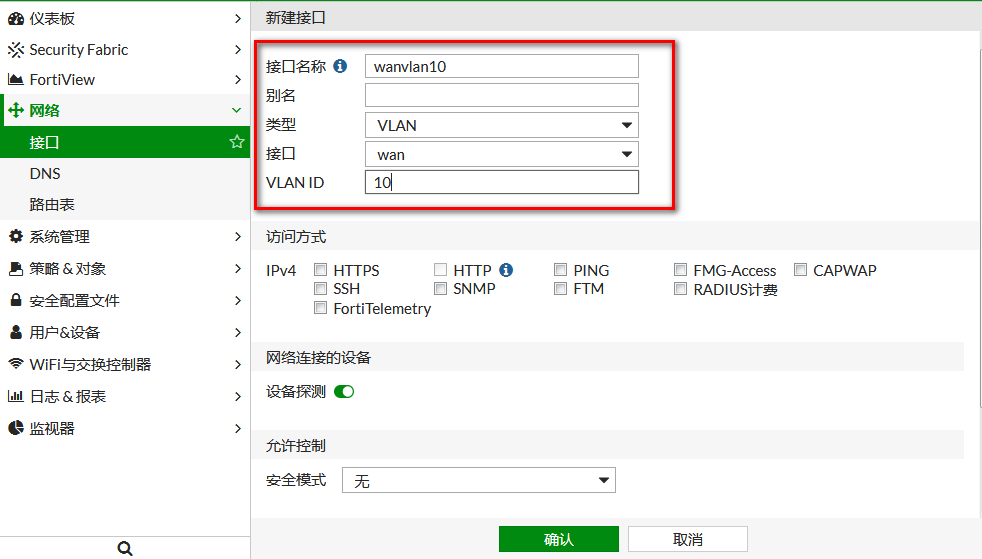Enable the HTTPS access checkbox

pos(321,270)
